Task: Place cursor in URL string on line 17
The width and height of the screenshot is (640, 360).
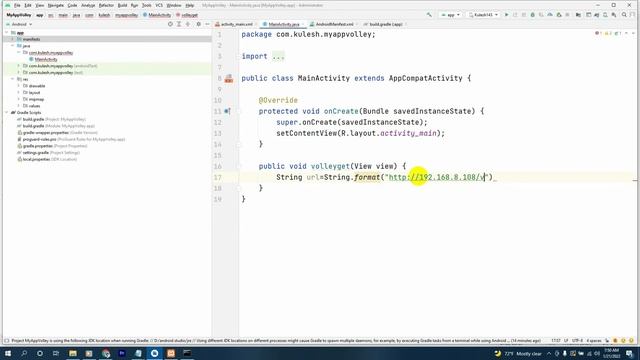Action: pyautogui.click(x=437, y=177)
